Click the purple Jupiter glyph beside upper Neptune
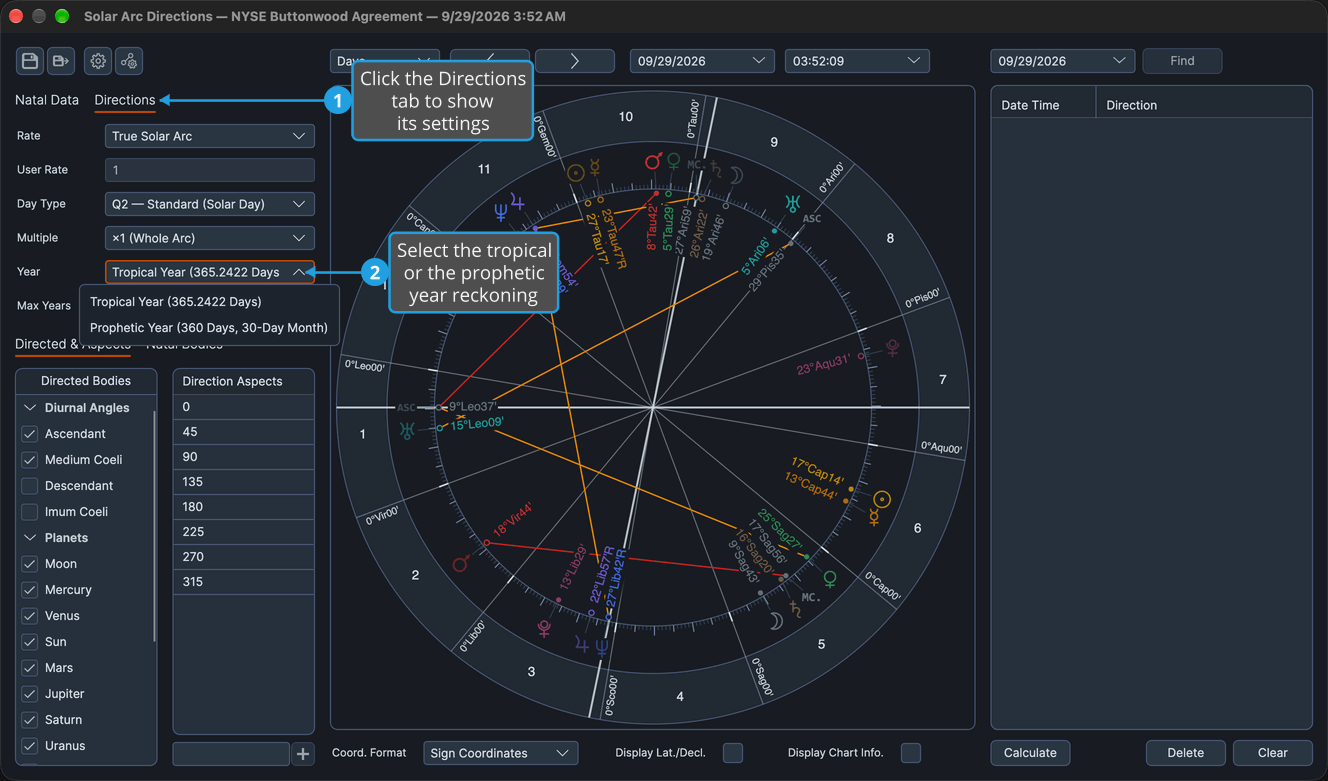This screenshot has width=1328, height=781. (x=518, y=201)
